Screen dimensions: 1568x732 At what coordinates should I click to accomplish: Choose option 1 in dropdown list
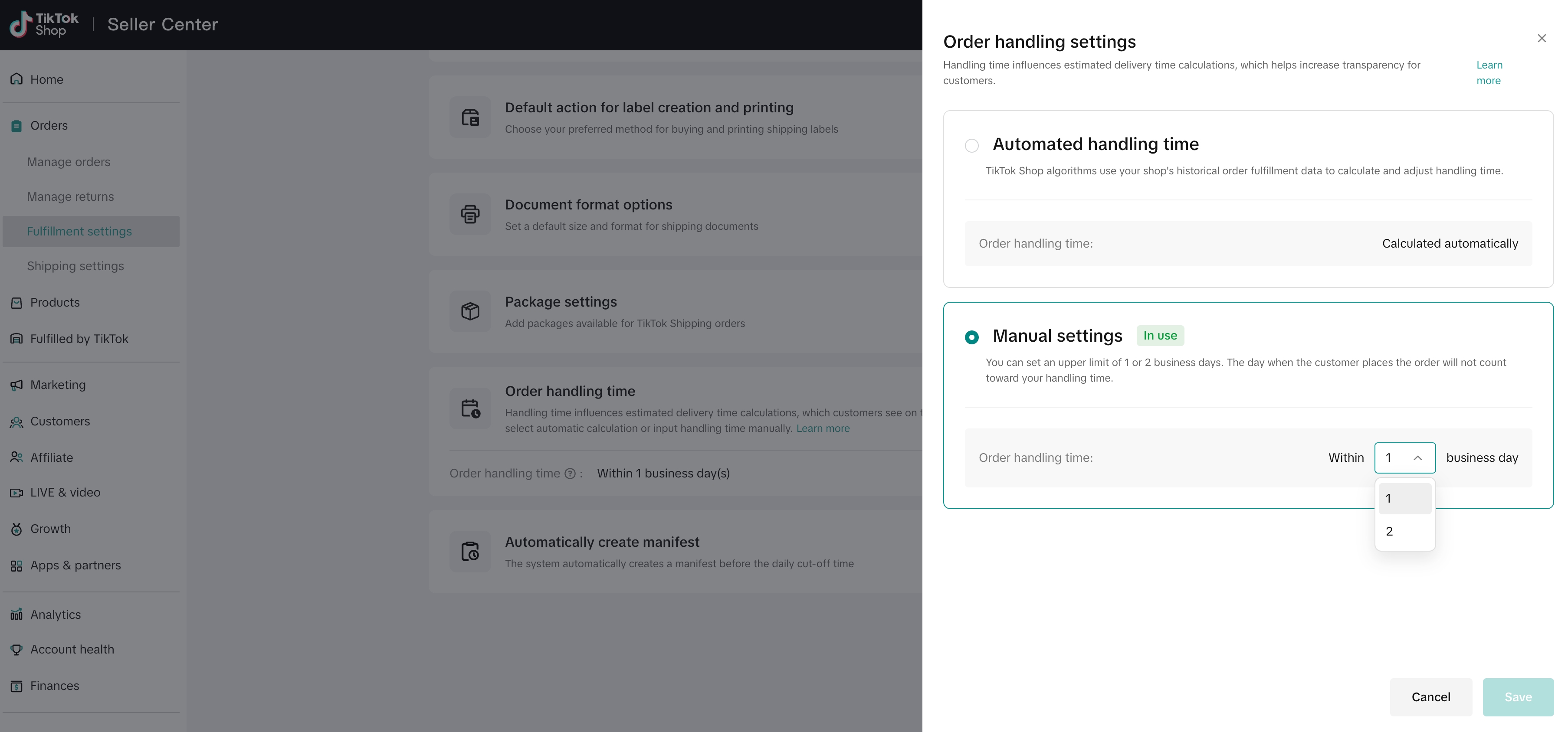point(1404,499)
